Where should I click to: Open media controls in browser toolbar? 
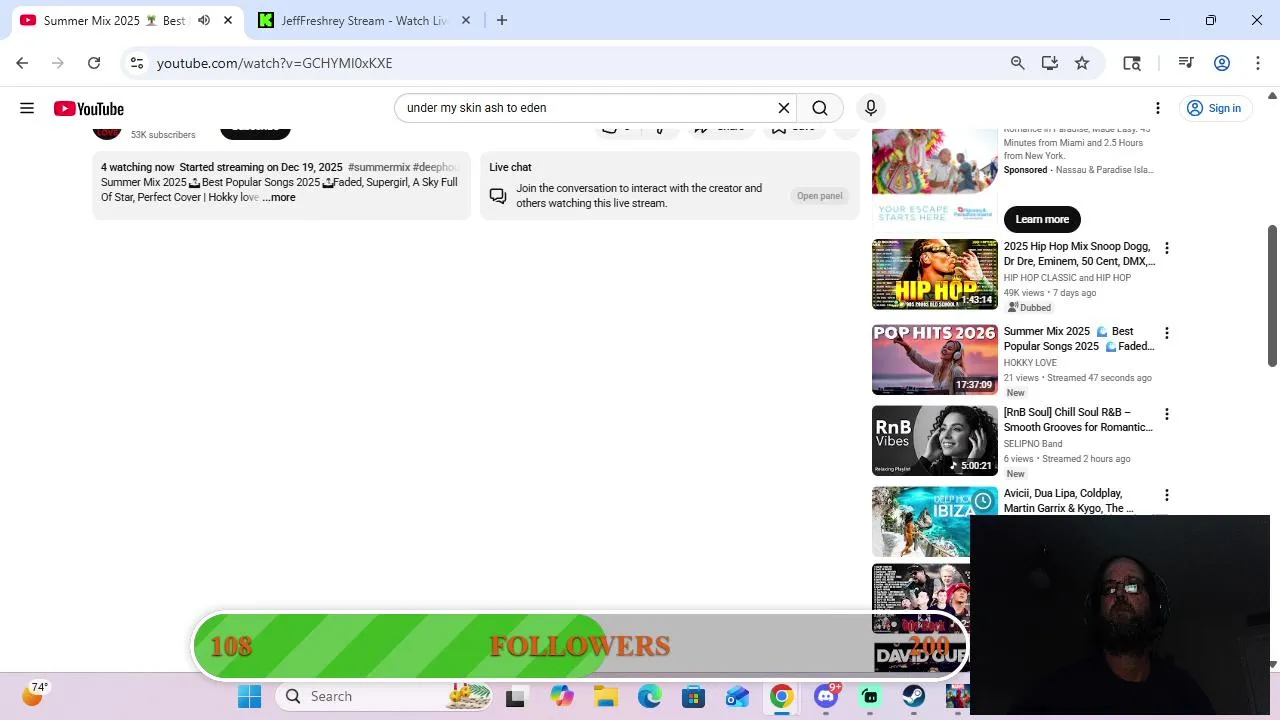click(x=1186, y=63)
